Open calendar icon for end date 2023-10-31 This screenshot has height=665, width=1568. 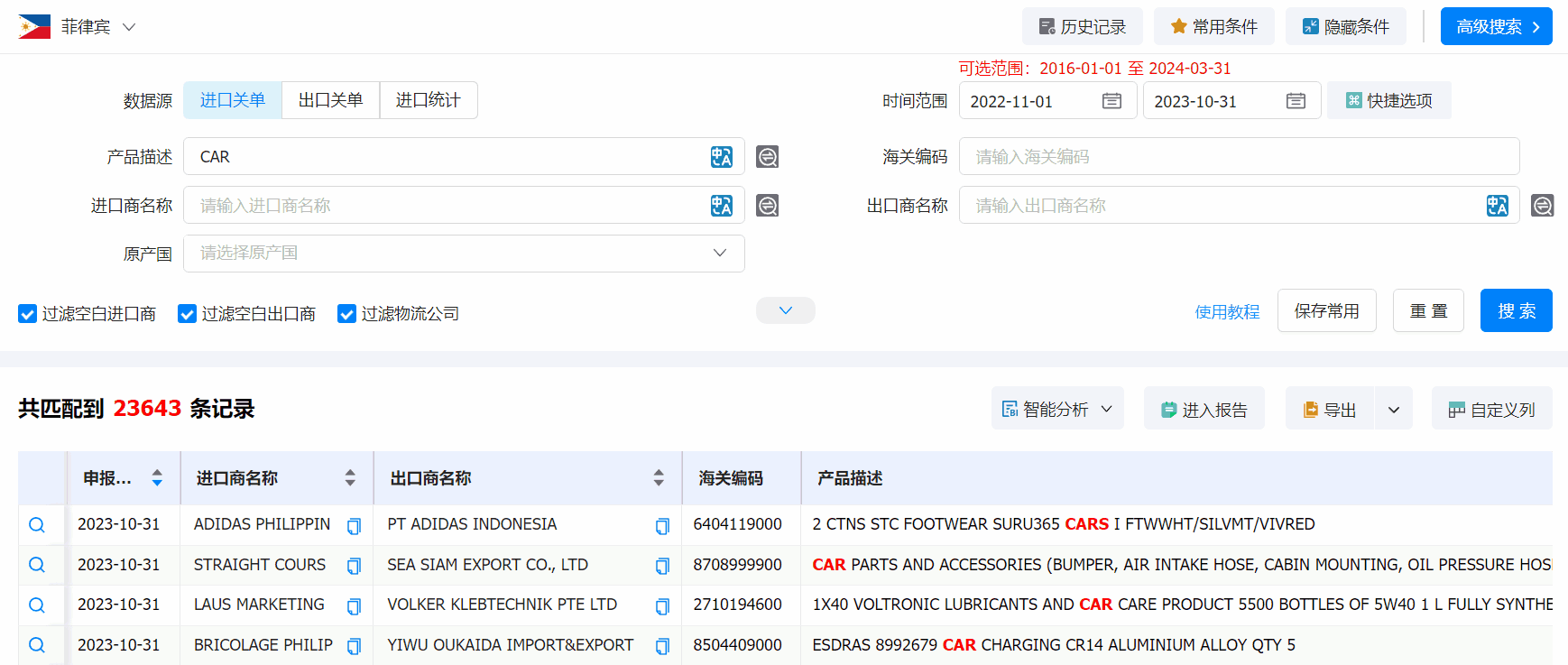click(1296, 101)
